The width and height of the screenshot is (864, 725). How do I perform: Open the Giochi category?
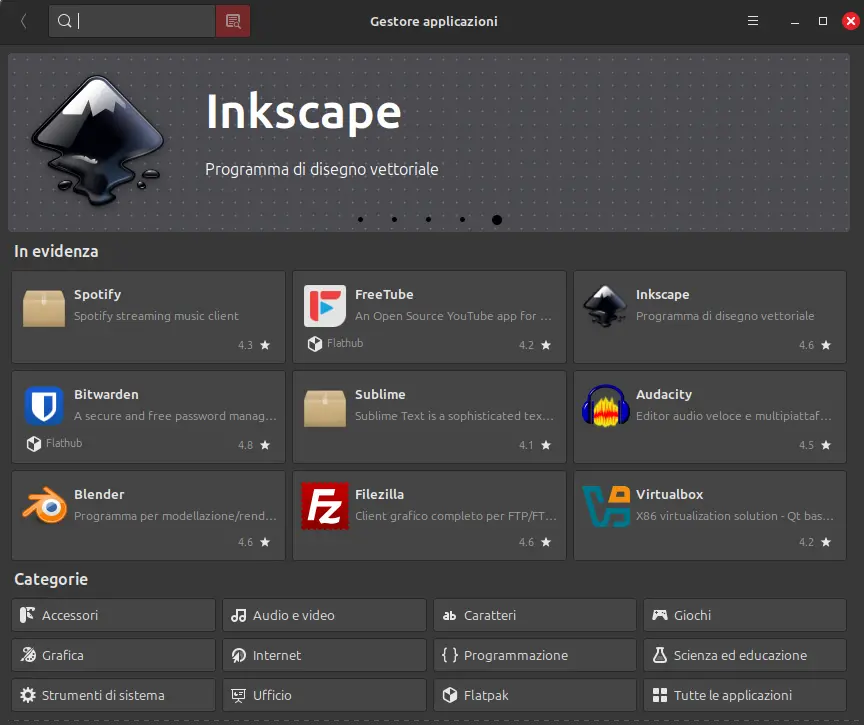pyautogui.click(x=744, y=615)
